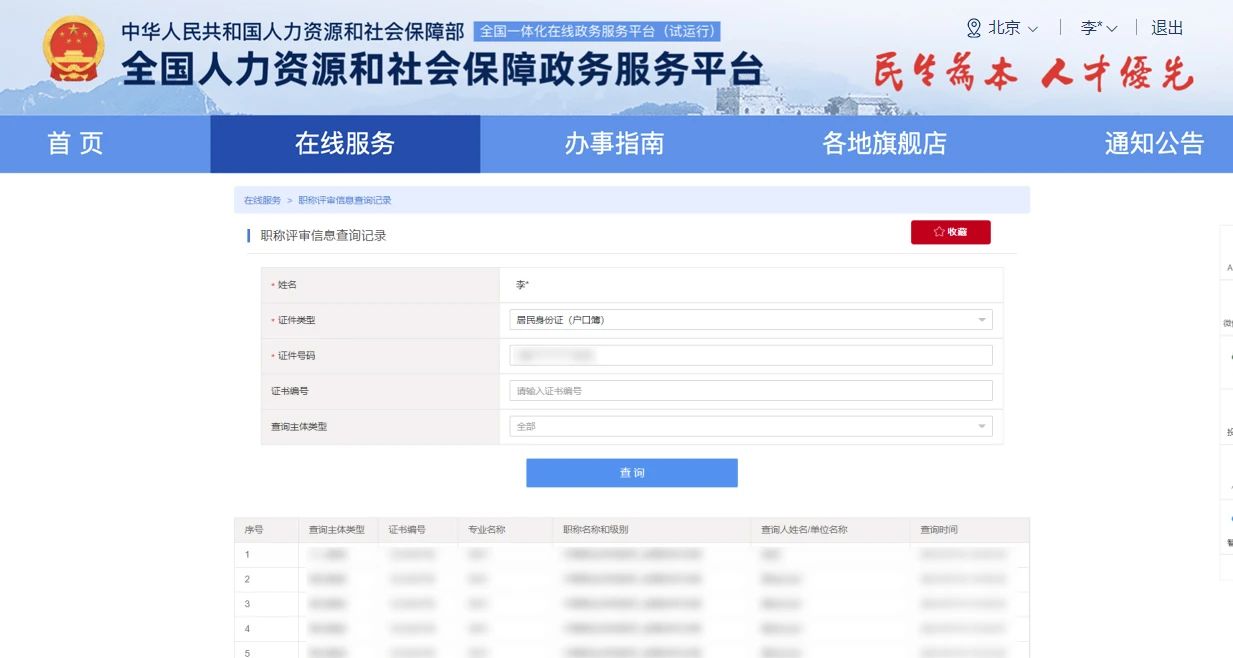Click the 在线服务 breadcrumb link
Viewport: 1233px width, 658px height.
[x=262, y=201]
